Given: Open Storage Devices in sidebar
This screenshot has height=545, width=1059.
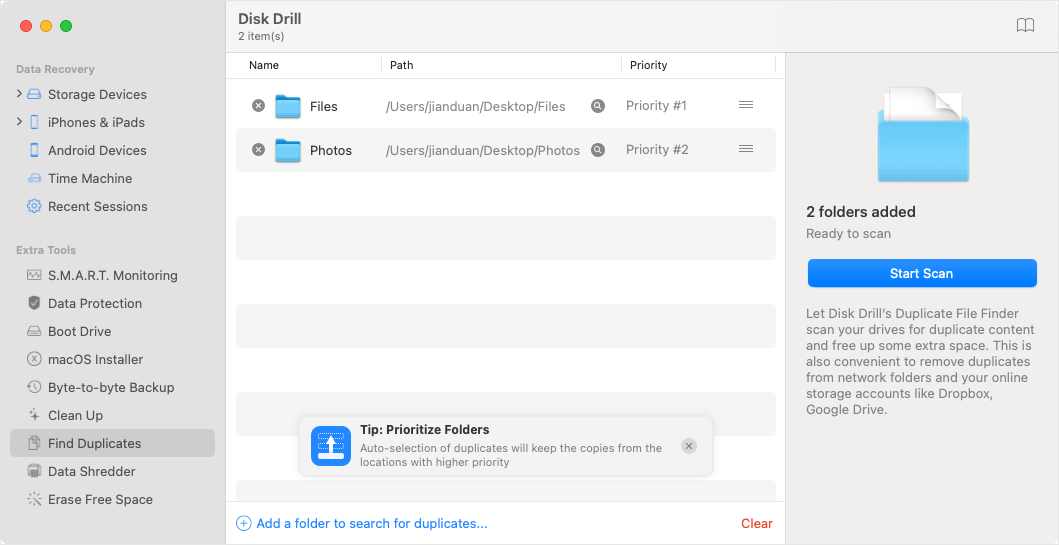Looking at the screenshot, I should [x=97, y=95].
